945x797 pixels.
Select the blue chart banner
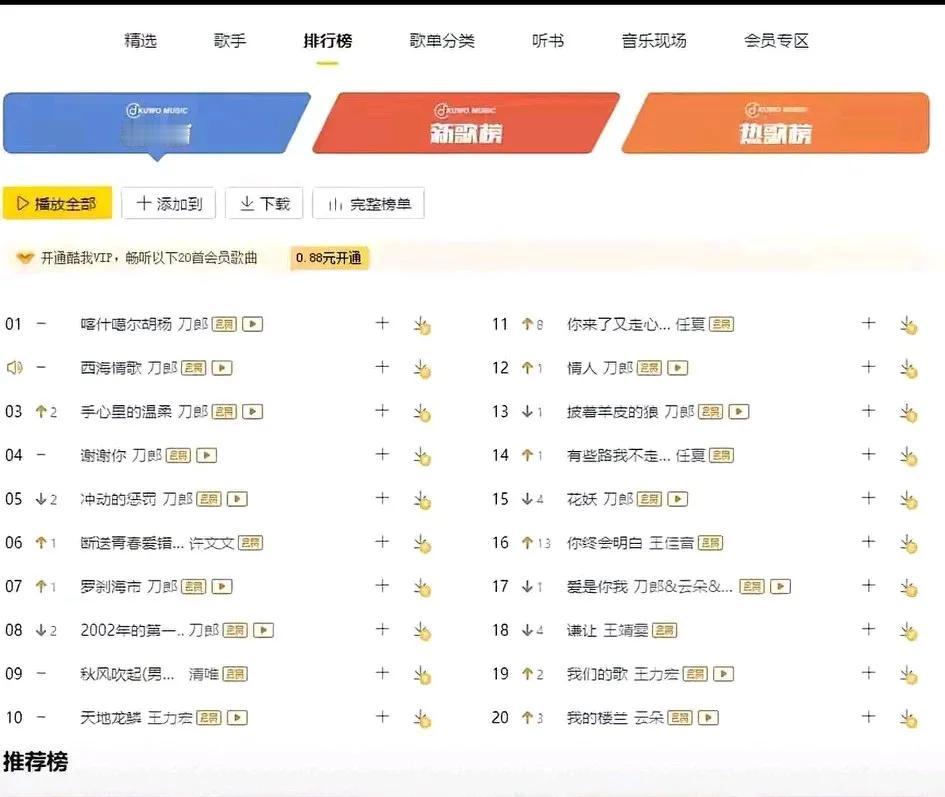pos(157,123)
